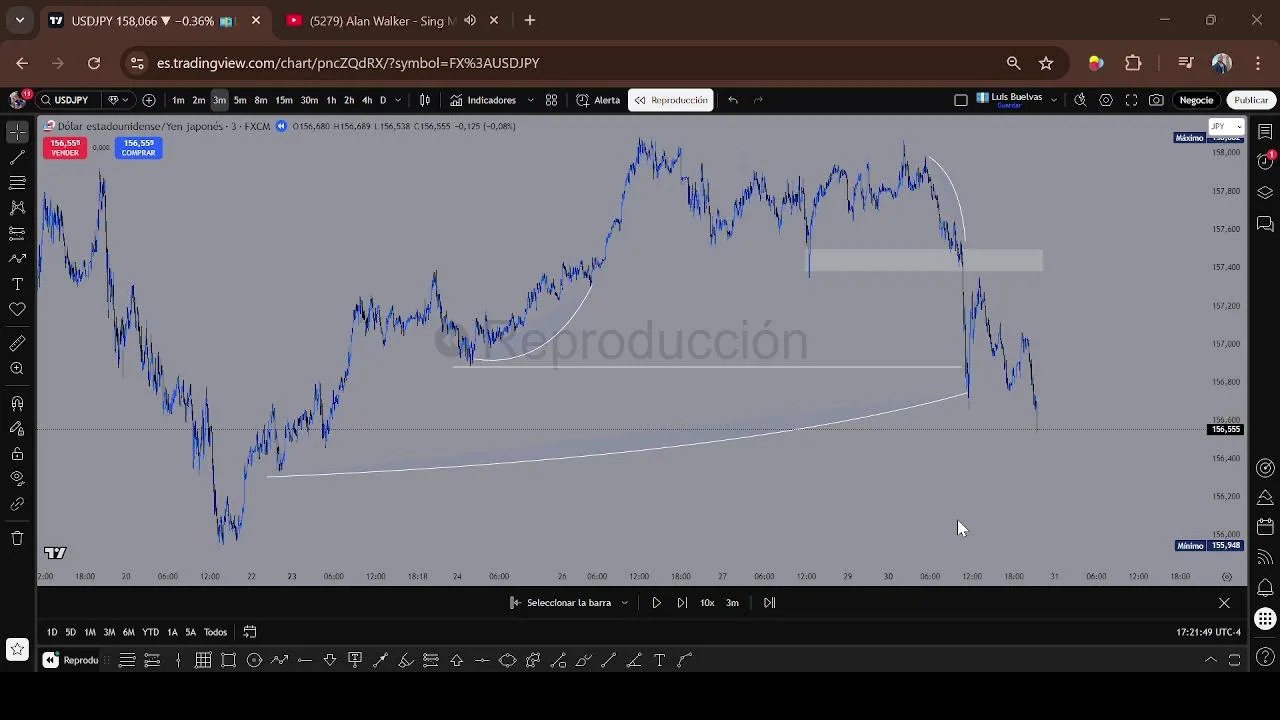The width and height of the screenshot is (1280, 720).
Task: Open chart settings hexagon icon
Action: coord(1106,100)
